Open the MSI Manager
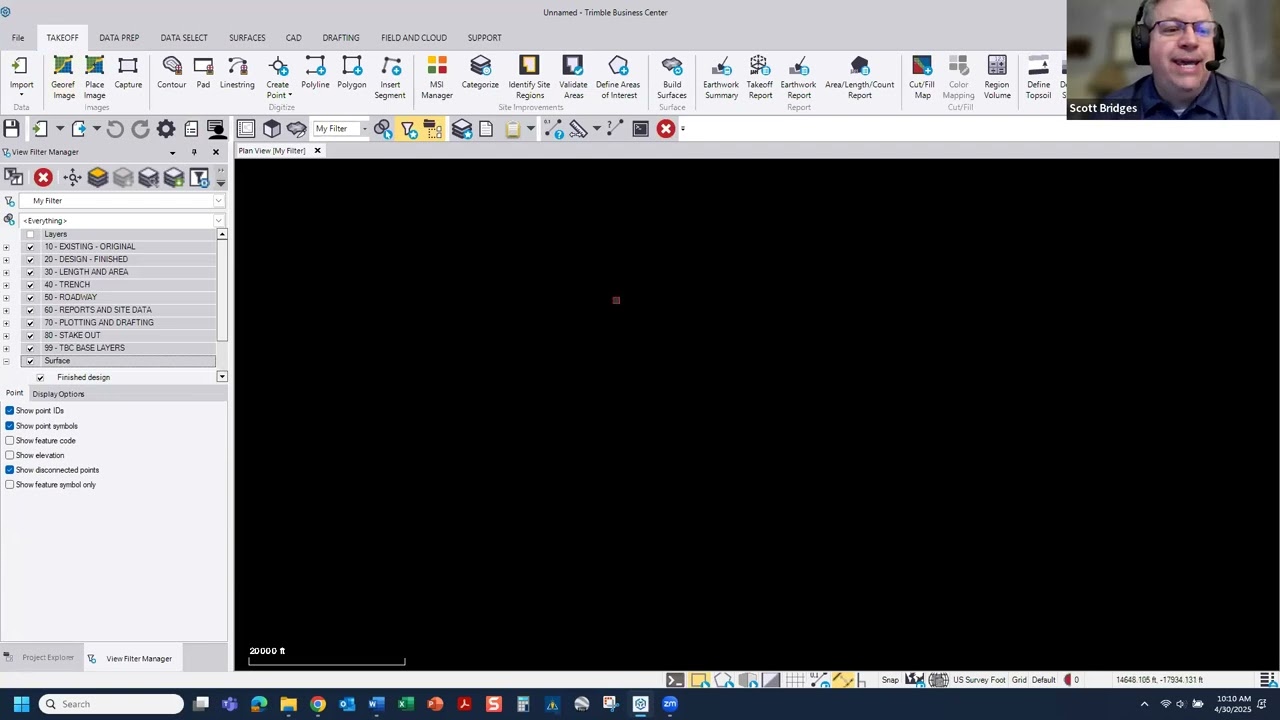 point(437,77)
